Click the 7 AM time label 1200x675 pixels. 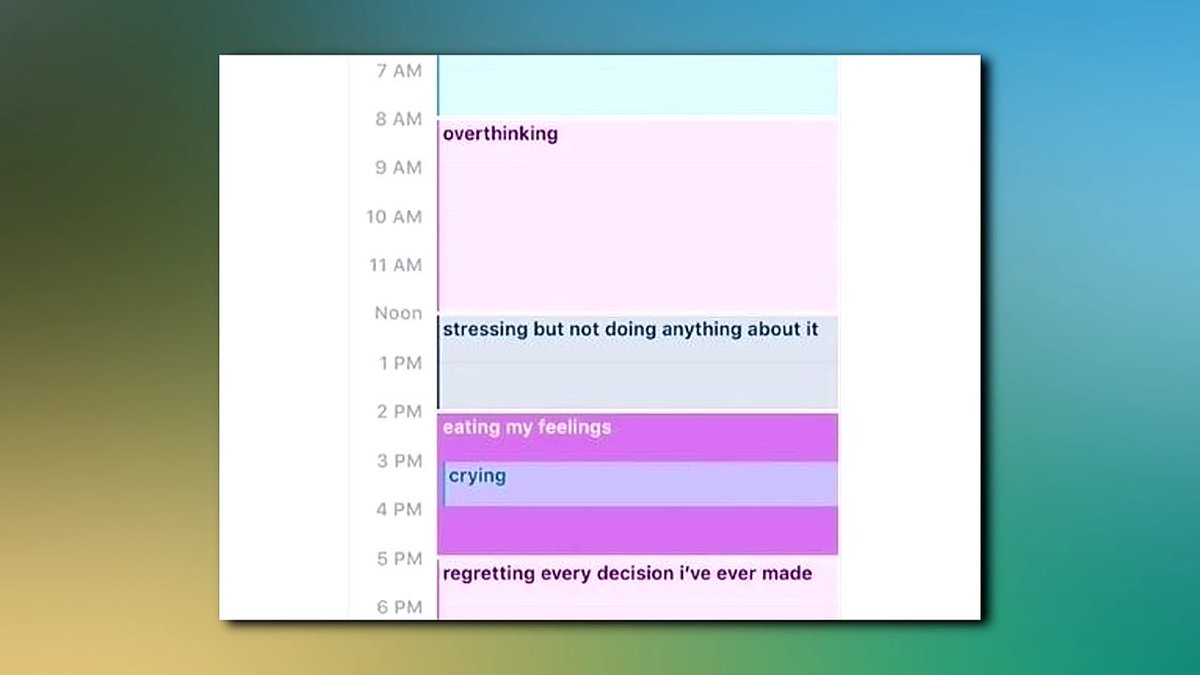point(399,71)
